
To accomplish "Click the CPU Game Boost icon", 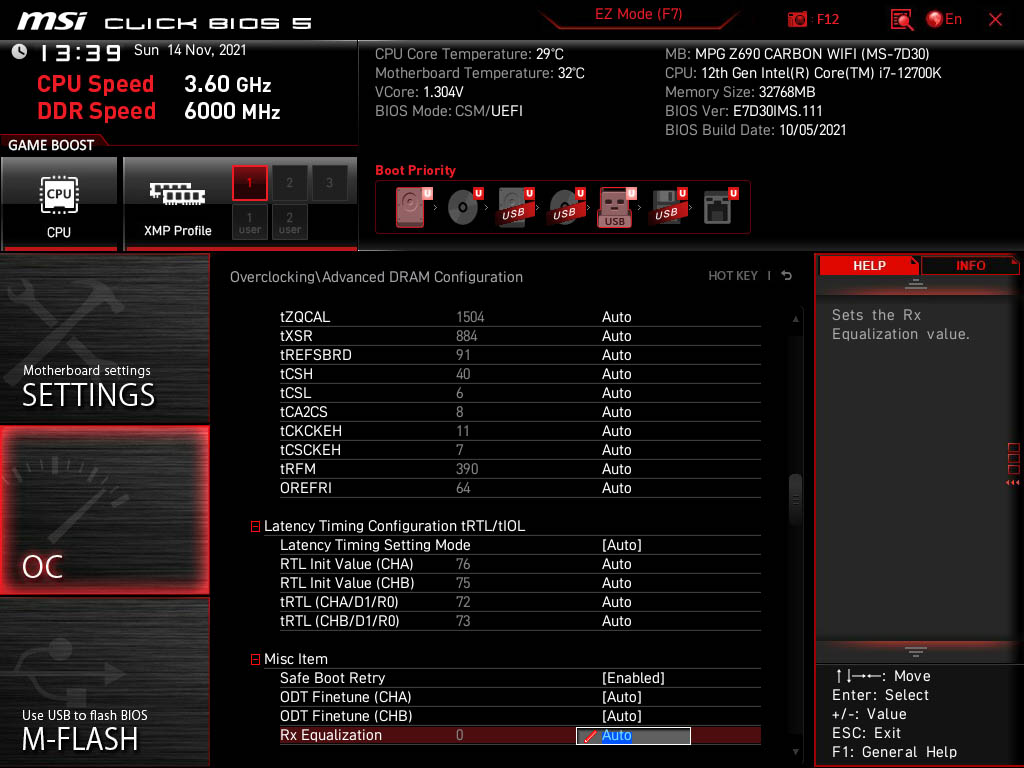I will [59, 203].
